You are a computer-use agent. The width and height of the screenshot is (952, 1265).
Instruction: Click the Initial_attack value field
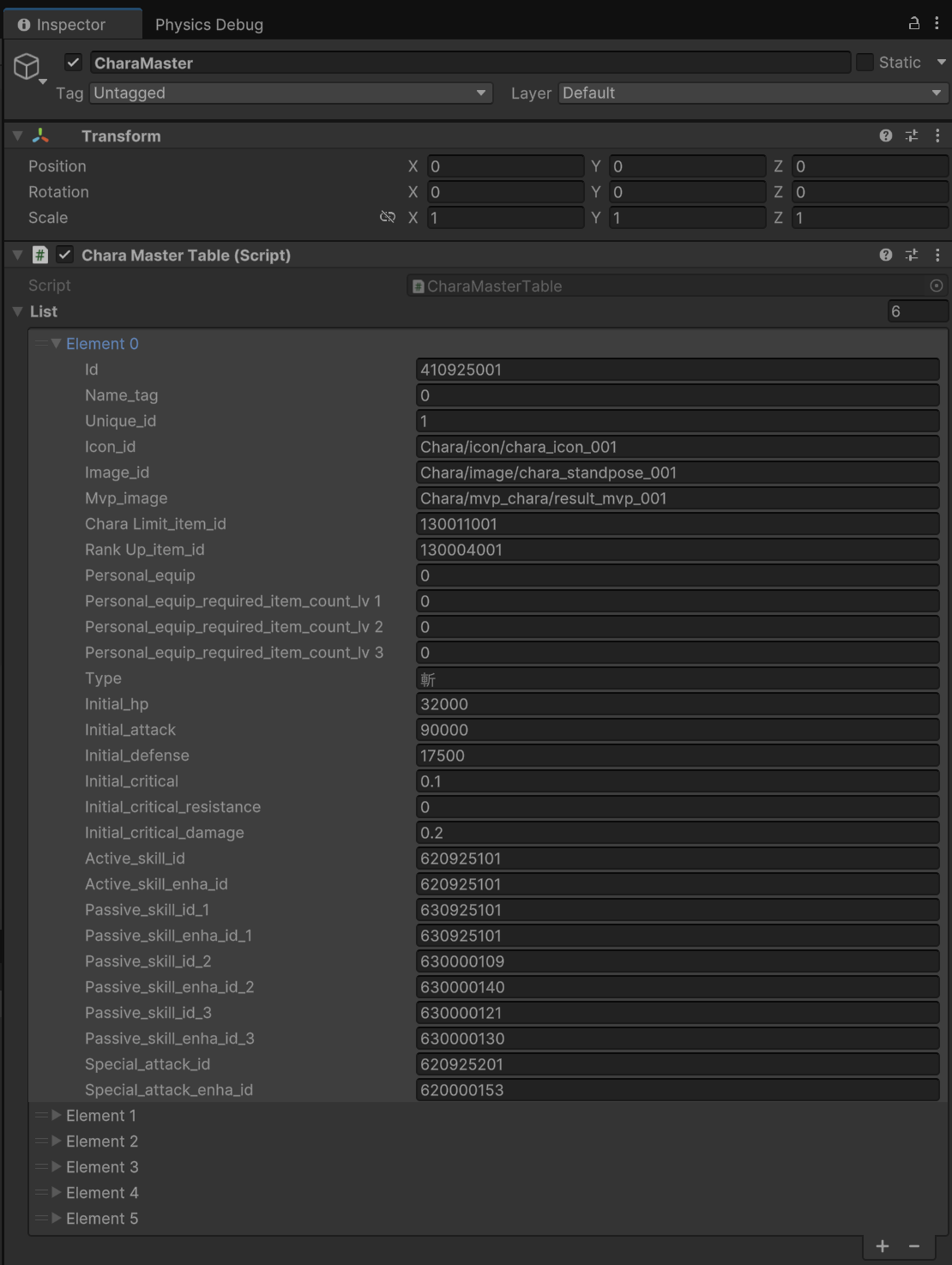coord(677,730)
